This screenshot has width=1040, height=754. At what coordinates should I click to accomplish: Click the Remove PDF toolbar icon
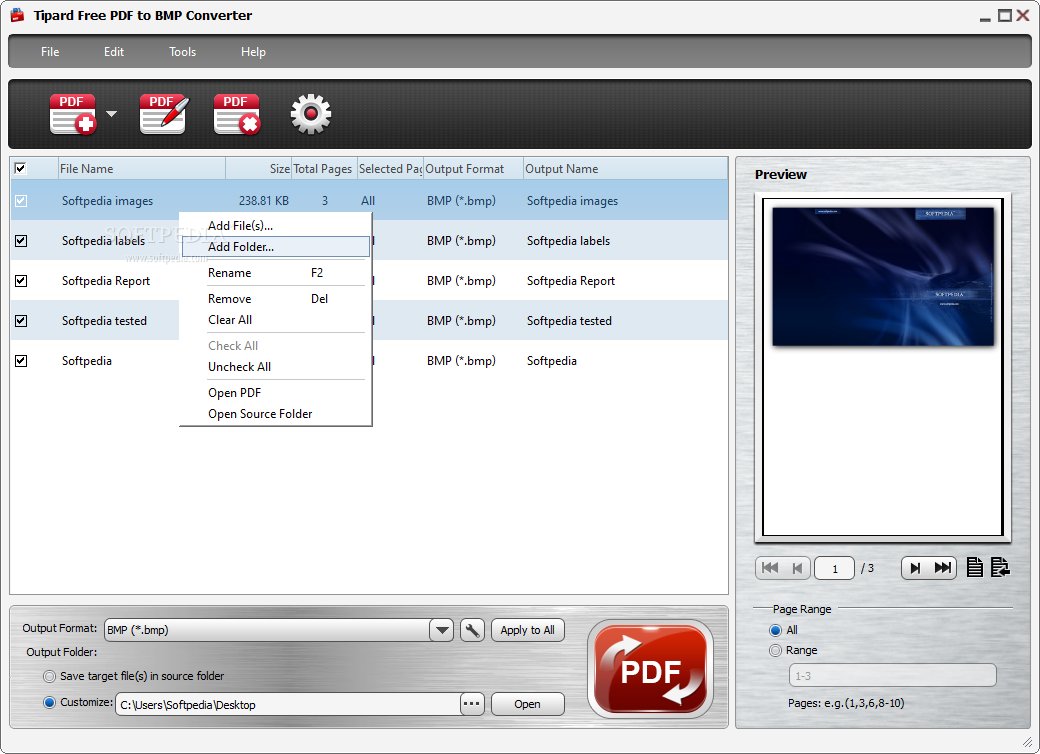[x=237, y=114]
